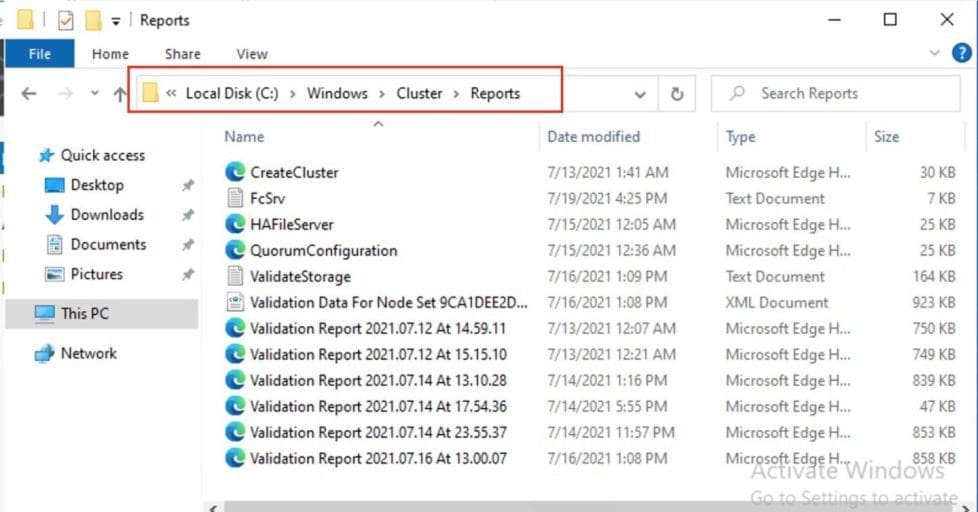This screenshot has width=978, height=512.
Task: Sort files by Date modified column
Action: click(x=593, y=136)
